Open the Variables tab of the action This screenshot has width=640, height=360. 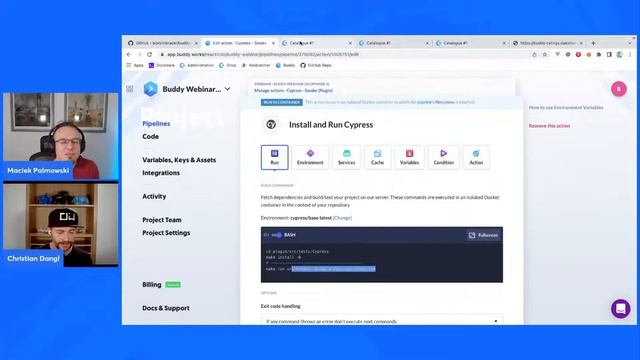point(409,157)
